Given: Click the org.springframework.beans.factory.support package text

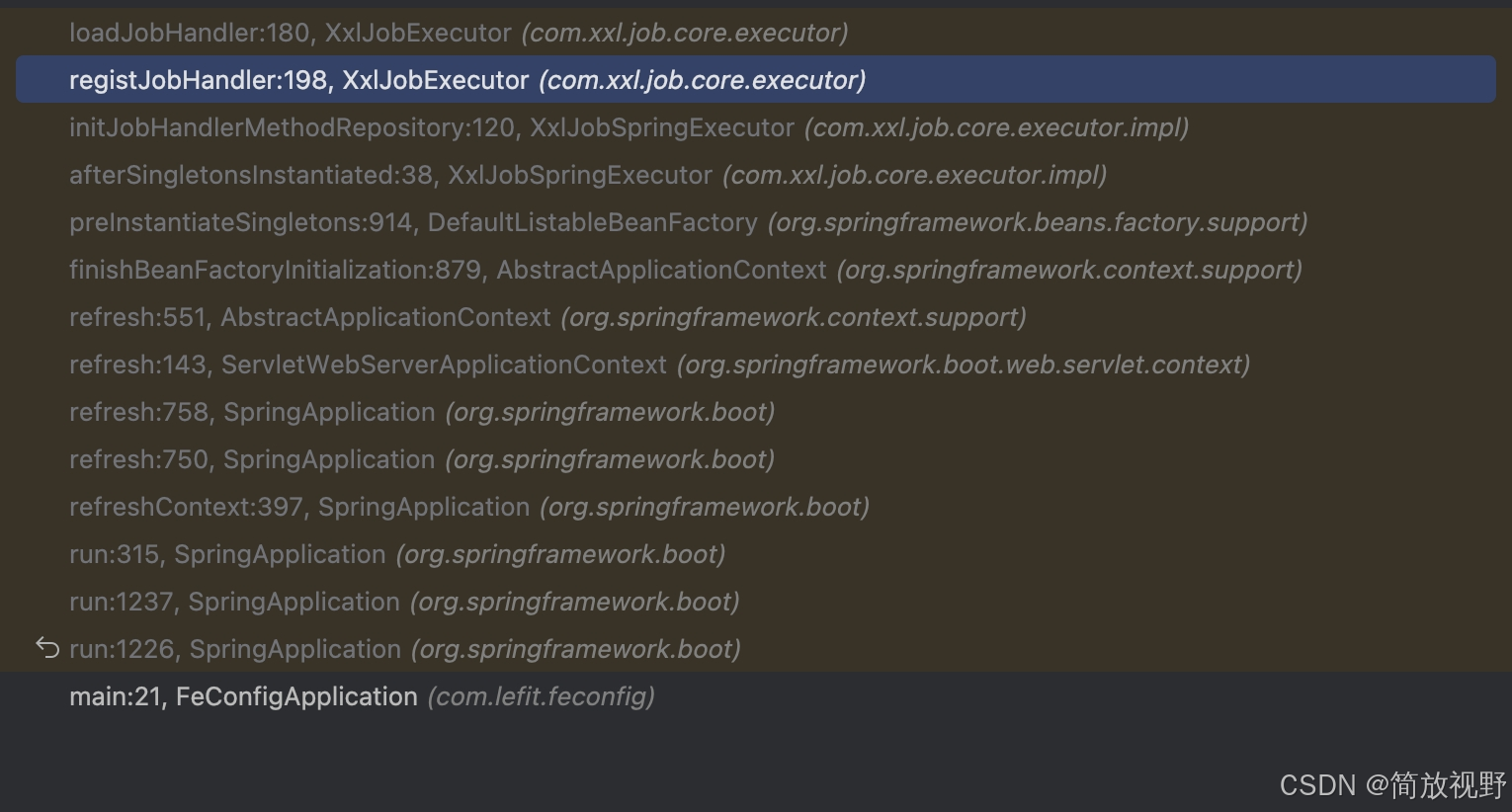Looking at the screenshot, I should pyautogui.click(x=1037, y=222).
